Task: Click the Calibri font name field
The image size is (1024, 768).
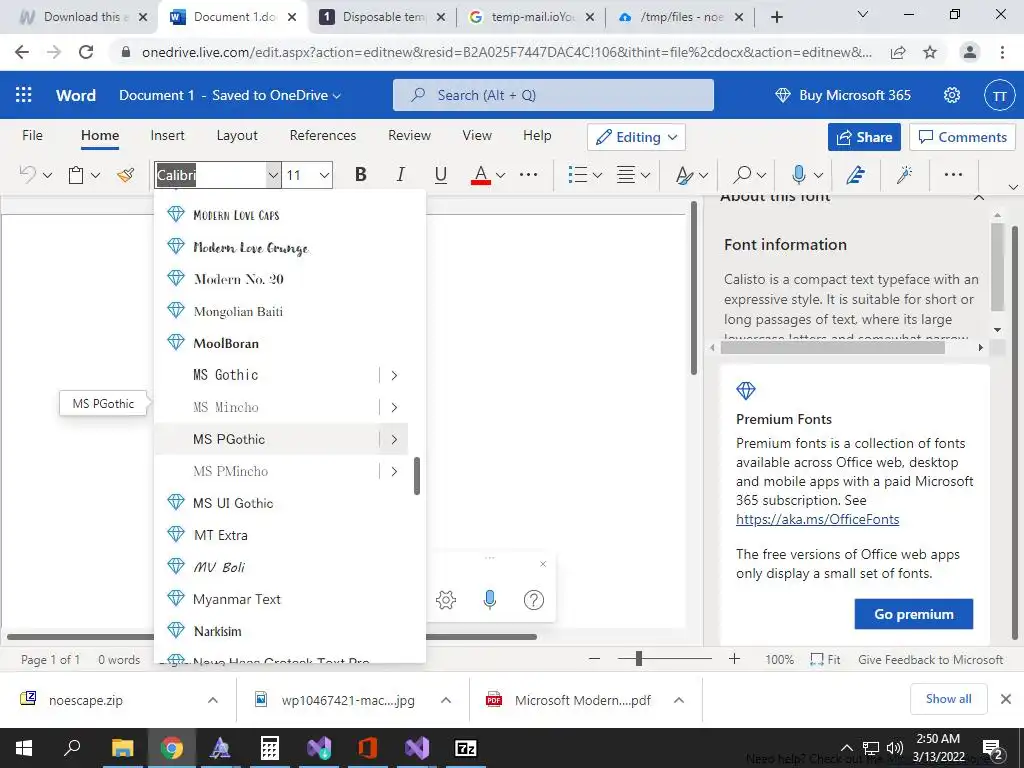Action: (x=210, y=175)
